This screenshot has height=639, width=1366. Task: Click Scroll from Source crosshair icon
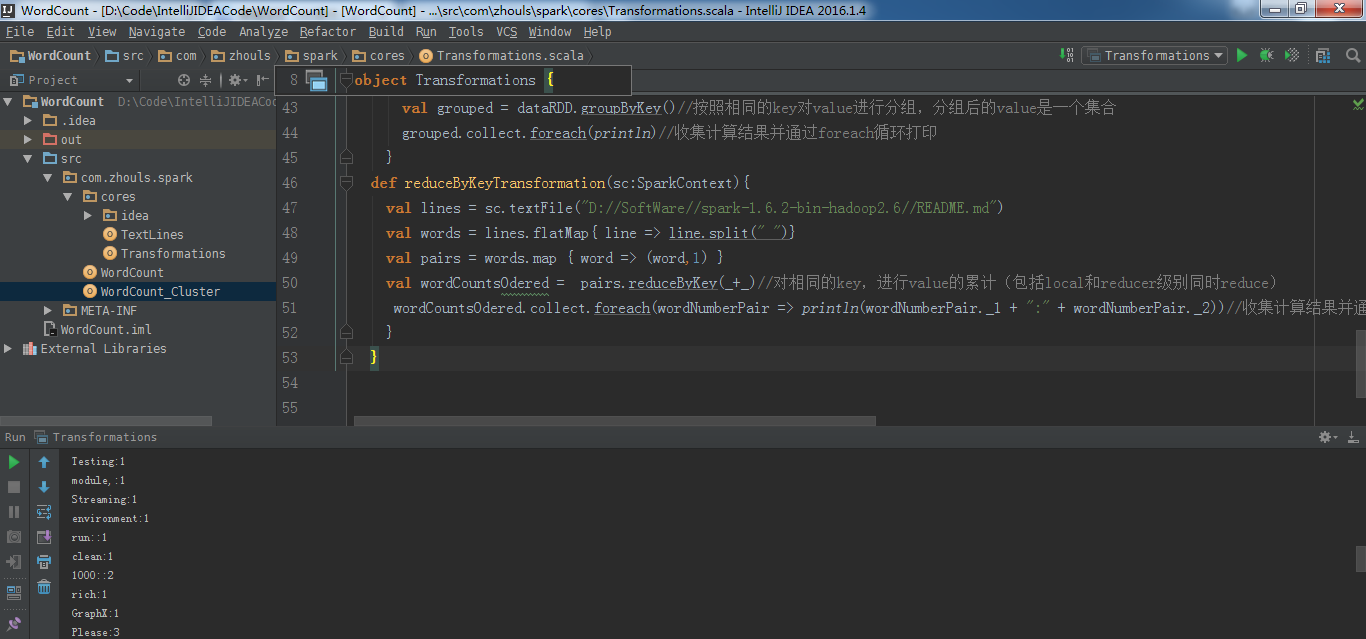[184, 80]
